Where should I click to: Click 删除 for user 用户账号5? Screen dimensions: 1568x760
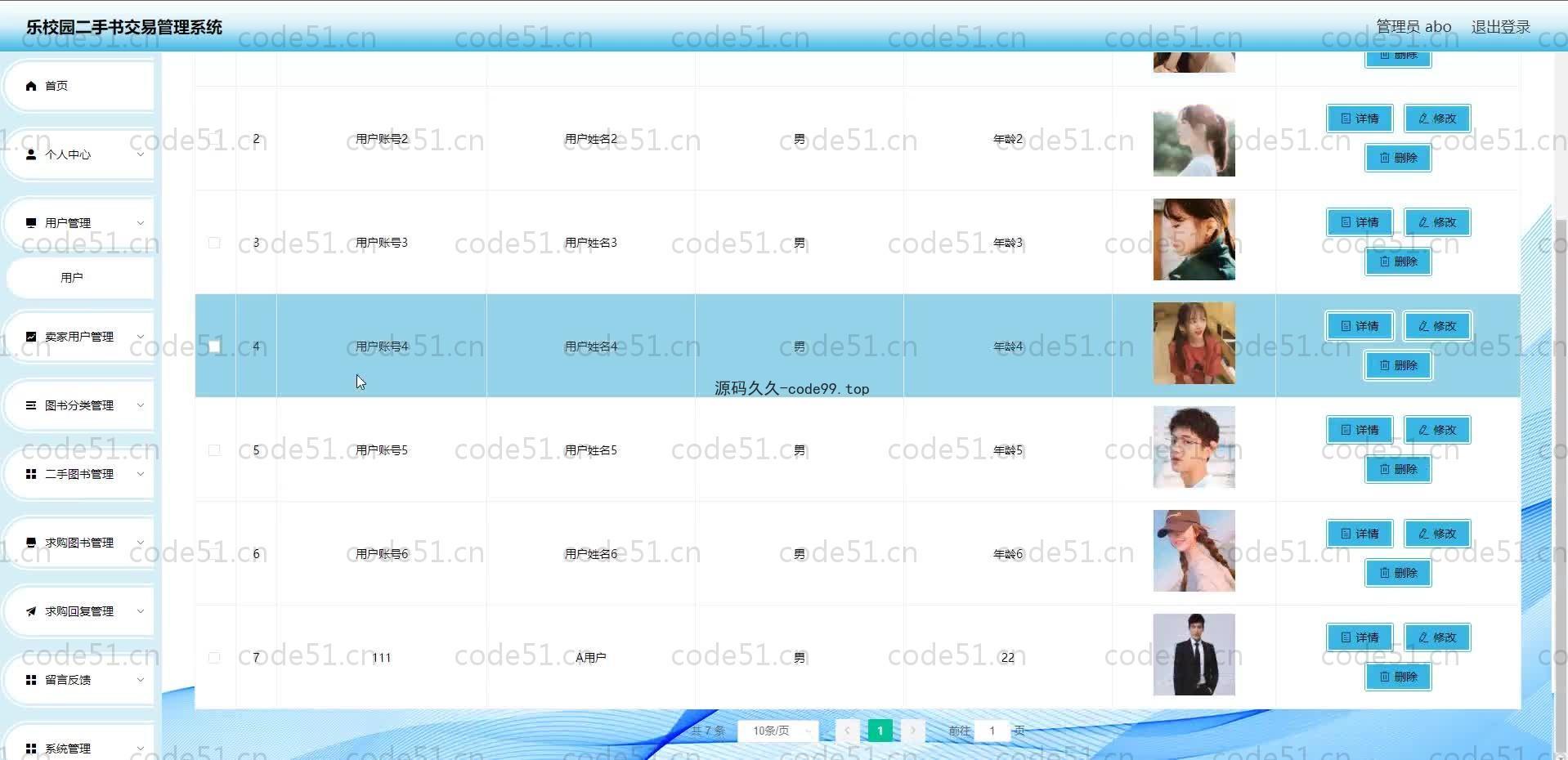click(1398, 469)
